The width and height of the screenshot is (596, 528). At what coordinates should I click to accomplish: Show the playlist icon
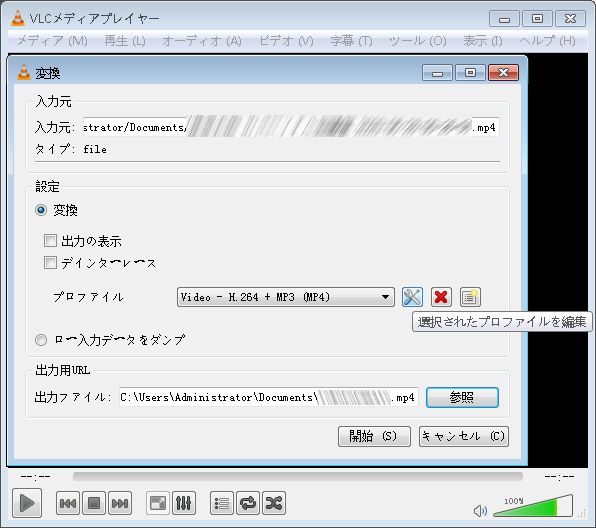click(222, 503)
